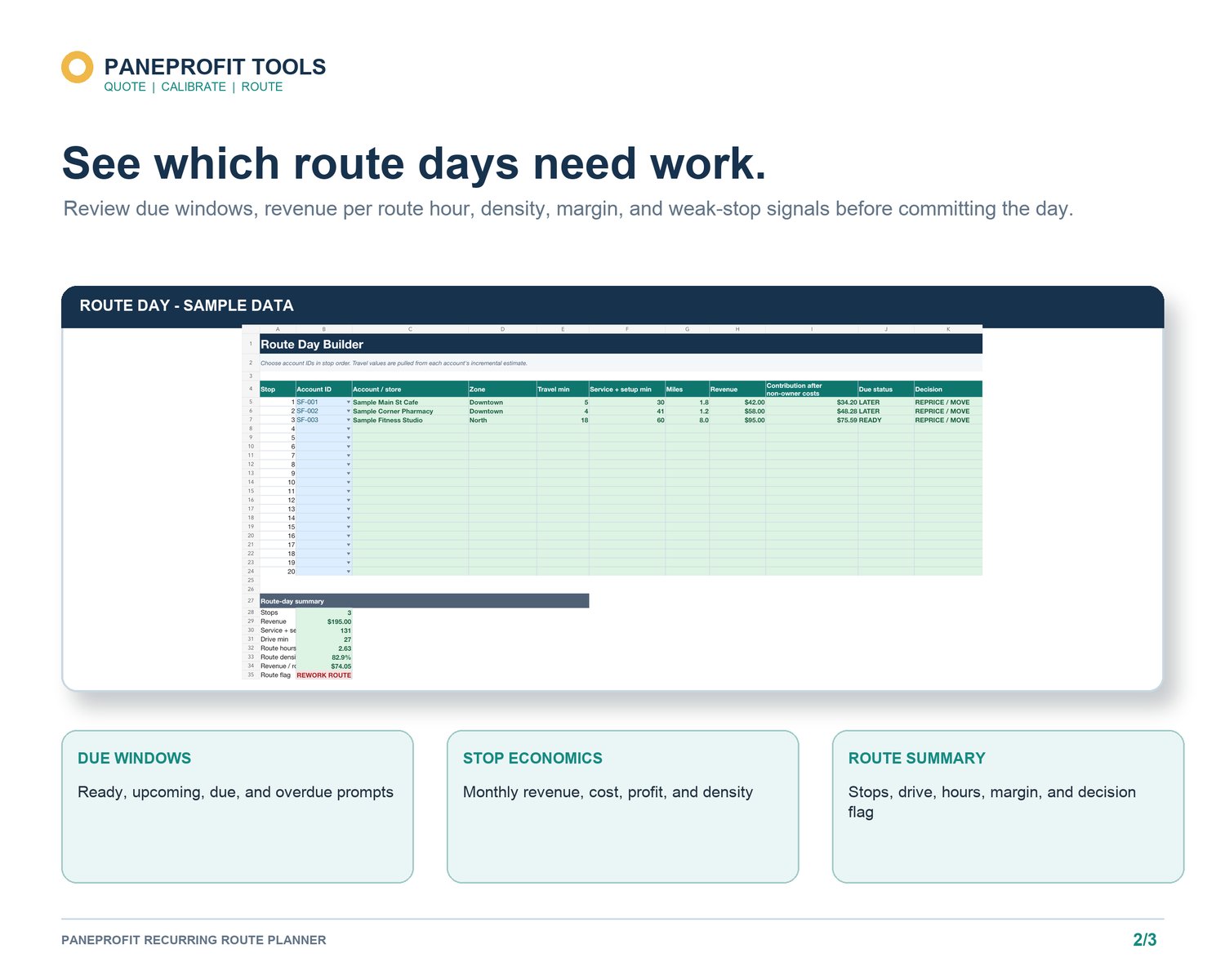Viewport: 1225px width, 980px height.
Task: Click the 131 service minutes summary value
Action: click(323, 630)
